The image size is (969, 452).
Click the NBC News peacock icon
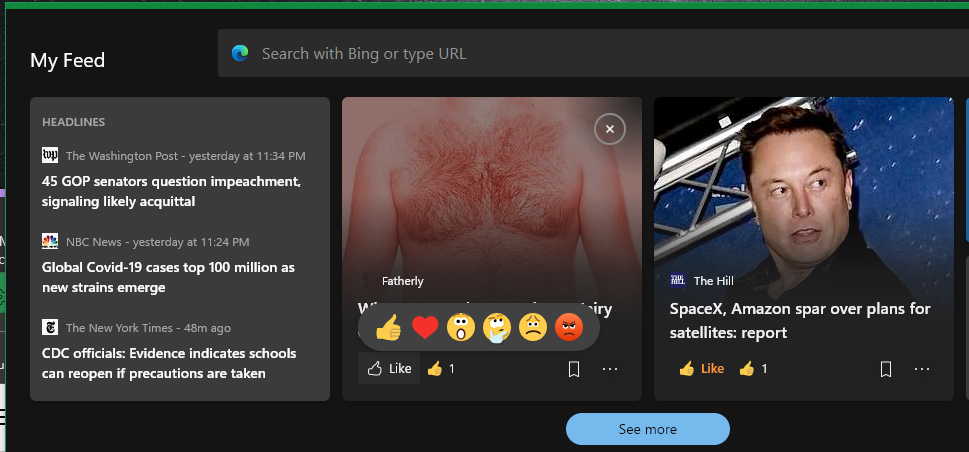50,241
